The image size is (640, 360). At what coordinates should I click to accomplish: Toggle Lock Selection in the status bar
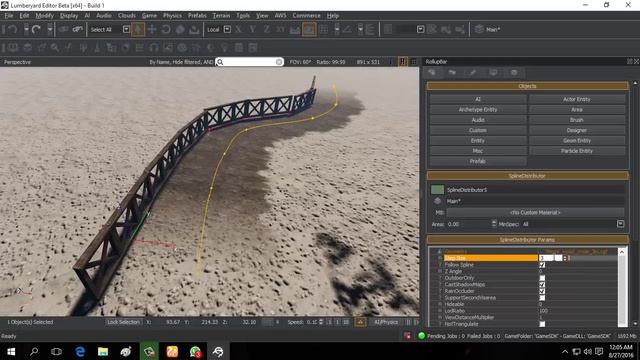tap(123, 322)
